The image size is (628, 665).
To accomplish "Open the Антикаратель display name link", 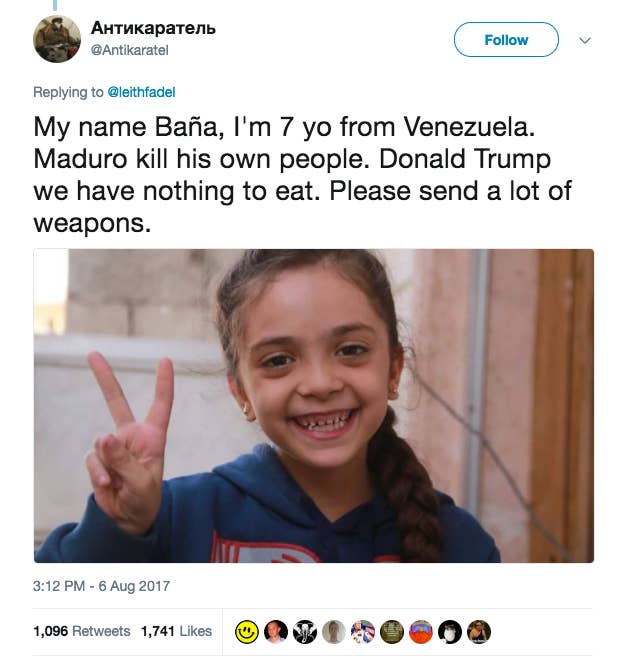I will 153,28.
